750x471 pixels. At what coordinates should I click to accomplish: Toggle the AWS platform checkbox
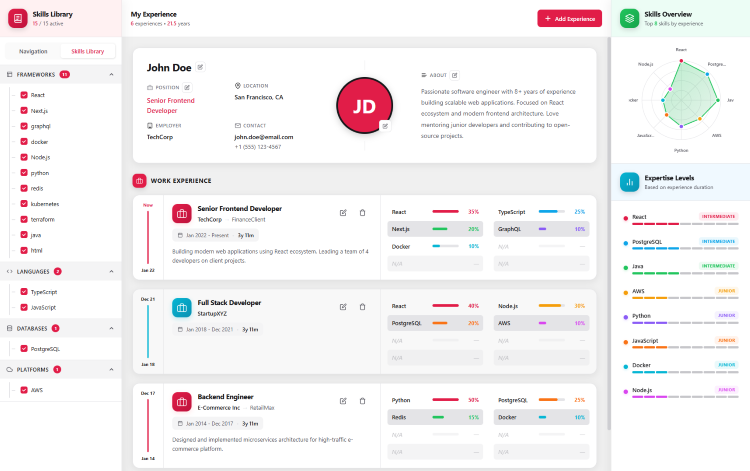point(24,390)
